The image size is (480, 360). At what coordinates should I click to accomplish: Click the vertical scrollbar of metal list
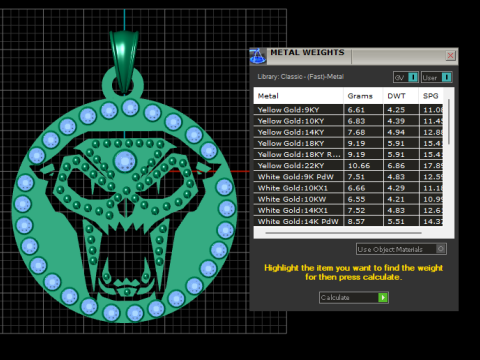point(449,122)
